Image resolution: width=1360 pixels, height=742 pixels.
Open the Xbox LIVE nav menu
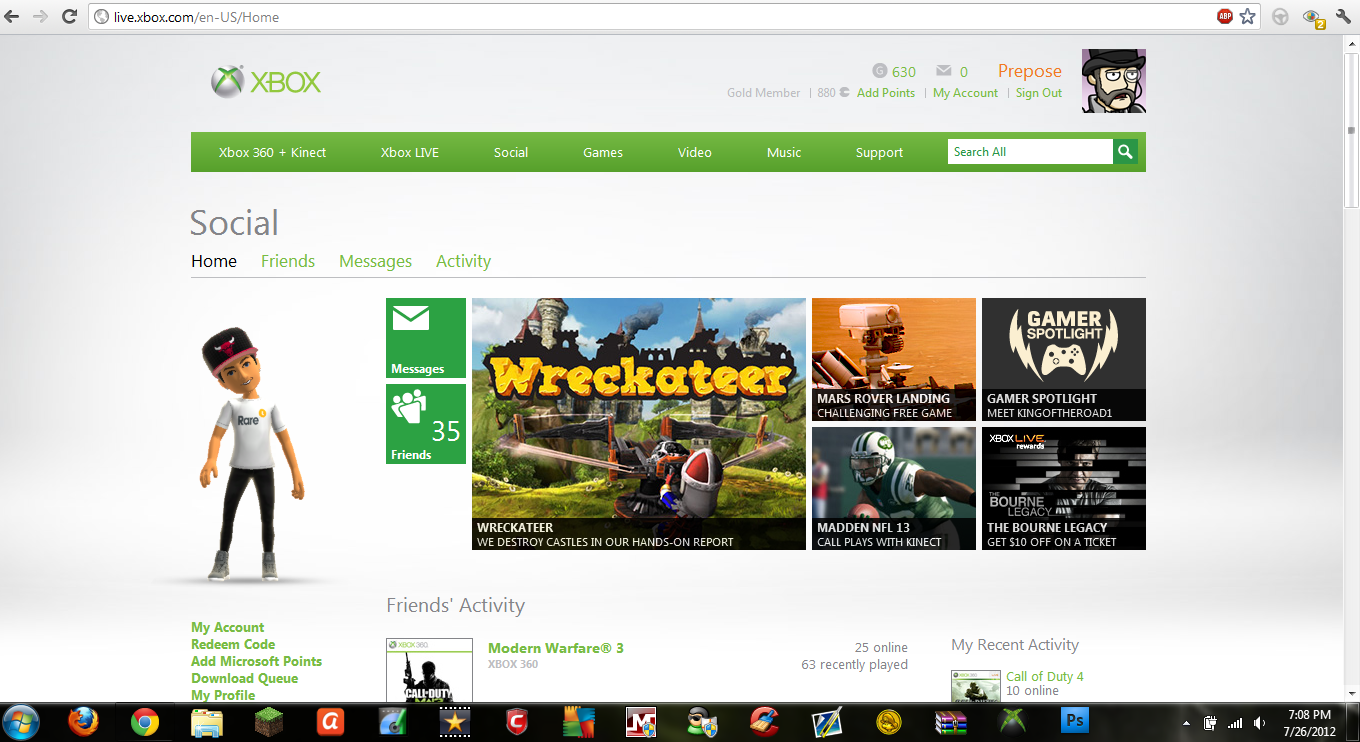click(x=410, y=152)
